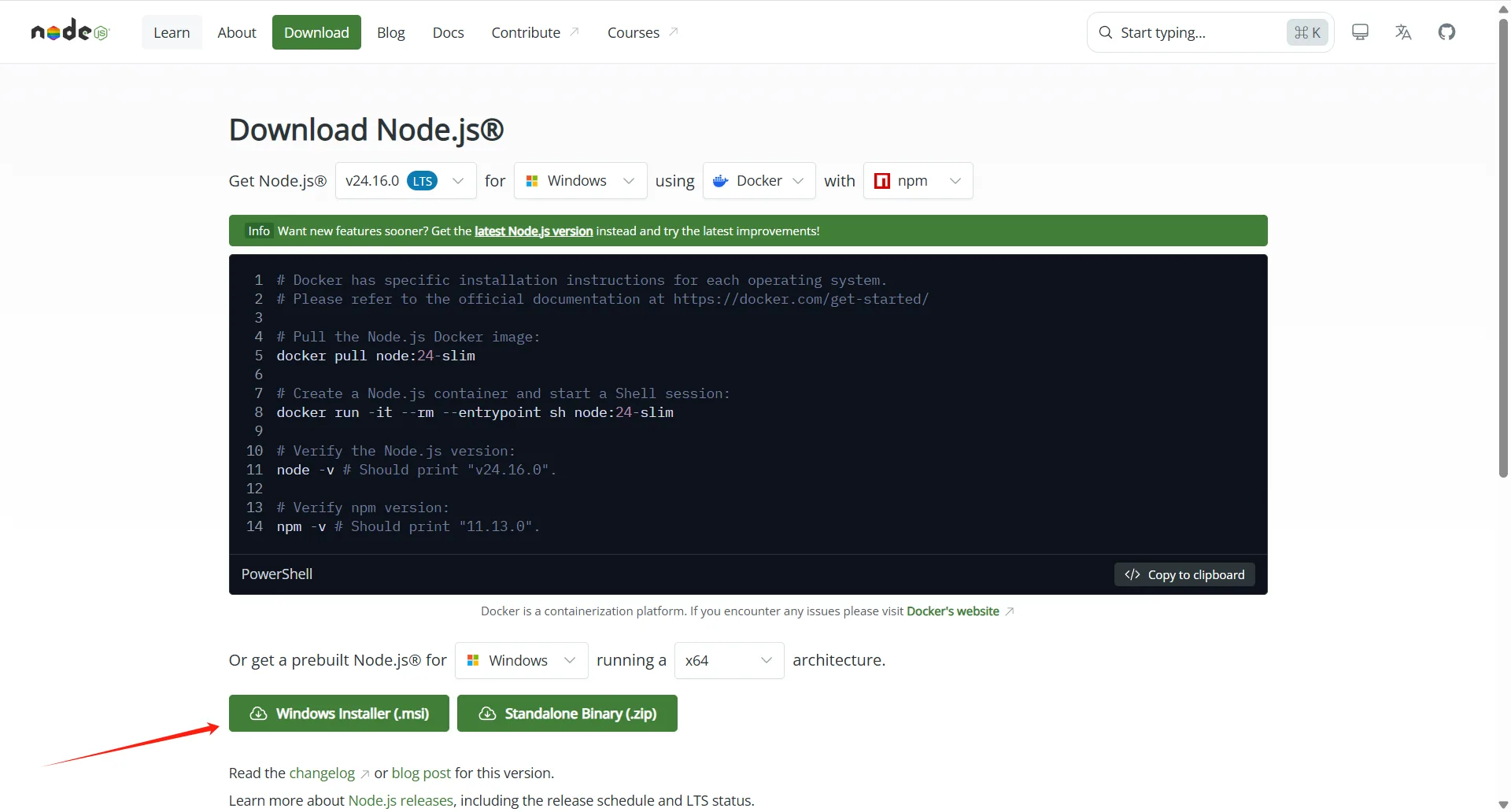Download the Windows Installer (.msi)
Image resolution: width=1511 pixels, height=812 pixels.
tap(339, 714)
